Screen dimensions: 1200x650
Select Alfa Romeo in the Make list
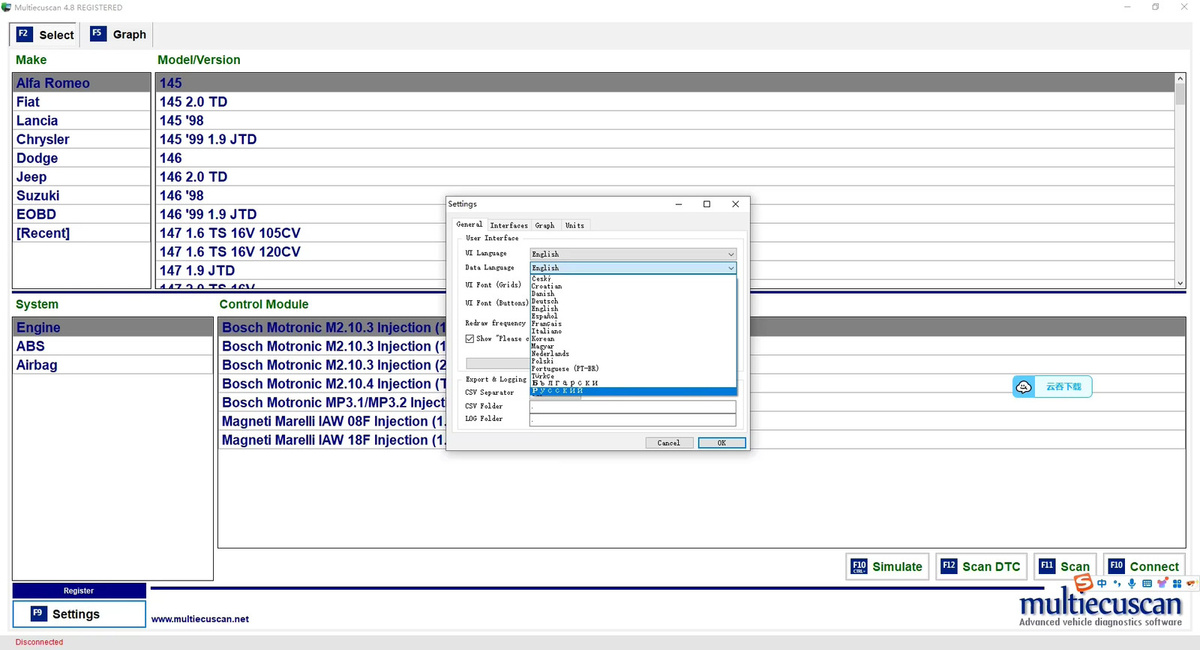coord(81,83)
